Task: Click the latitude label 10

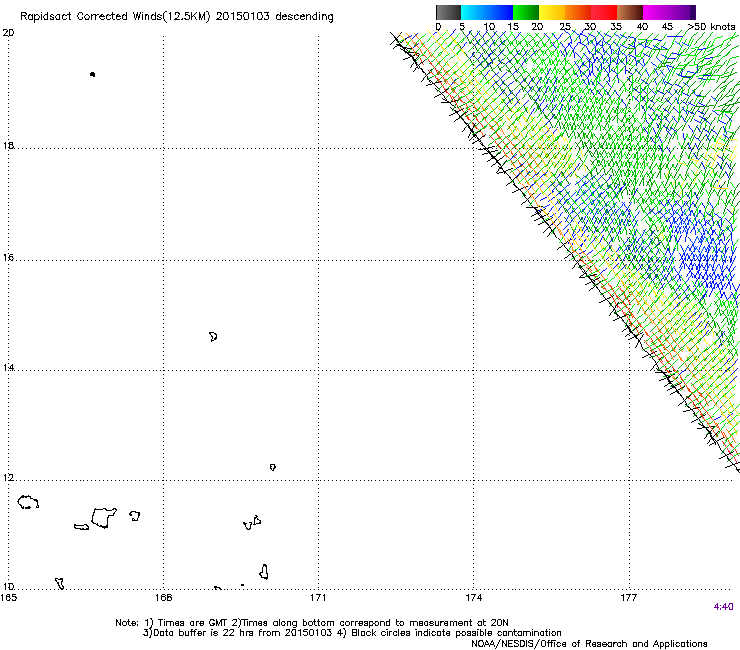Action: [x=8, y=587]
